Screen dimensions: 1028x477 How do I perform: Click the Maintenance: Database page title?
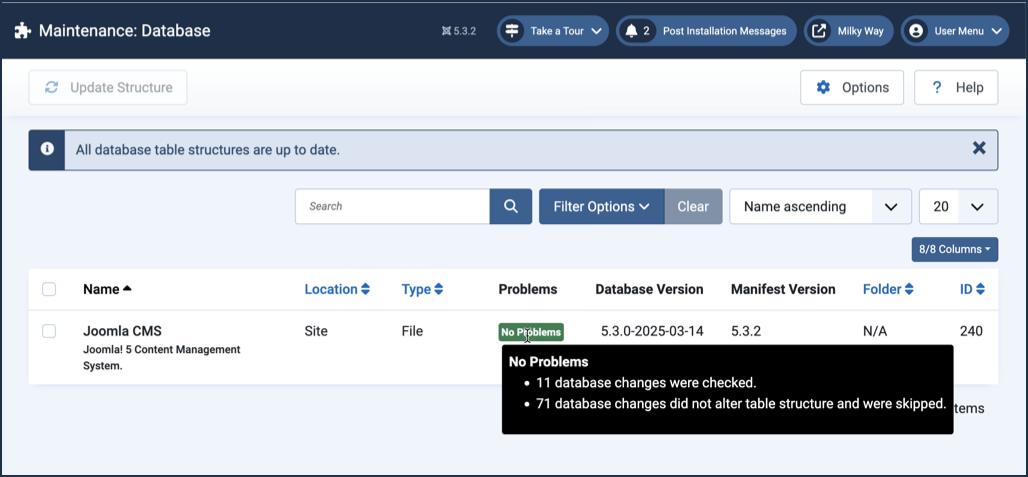click(x=125, y=31)
